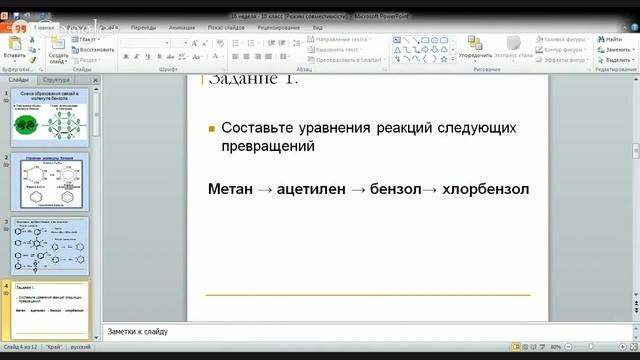The width and height of the screenshot is (640, 360).
Task: Click the Cut scissors icon
Action: coord(32,40)
